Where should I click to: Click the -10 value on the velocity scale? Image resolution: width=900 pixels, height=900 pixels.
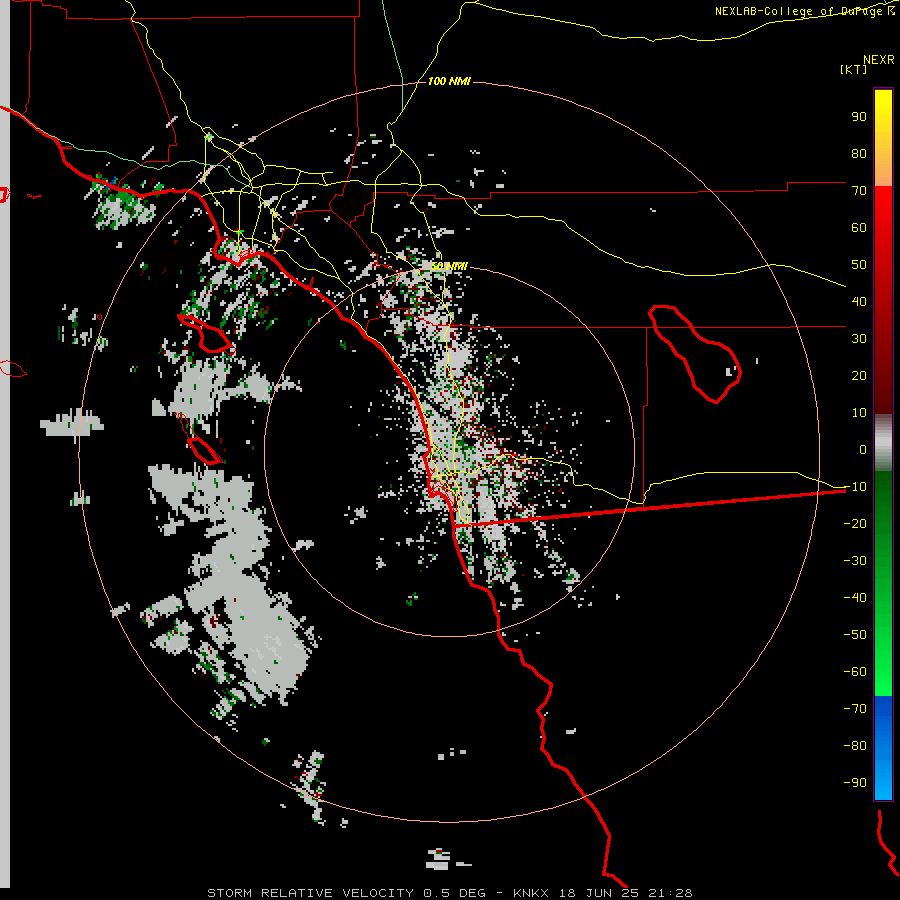pyautogui.click(x=855, y=487)
